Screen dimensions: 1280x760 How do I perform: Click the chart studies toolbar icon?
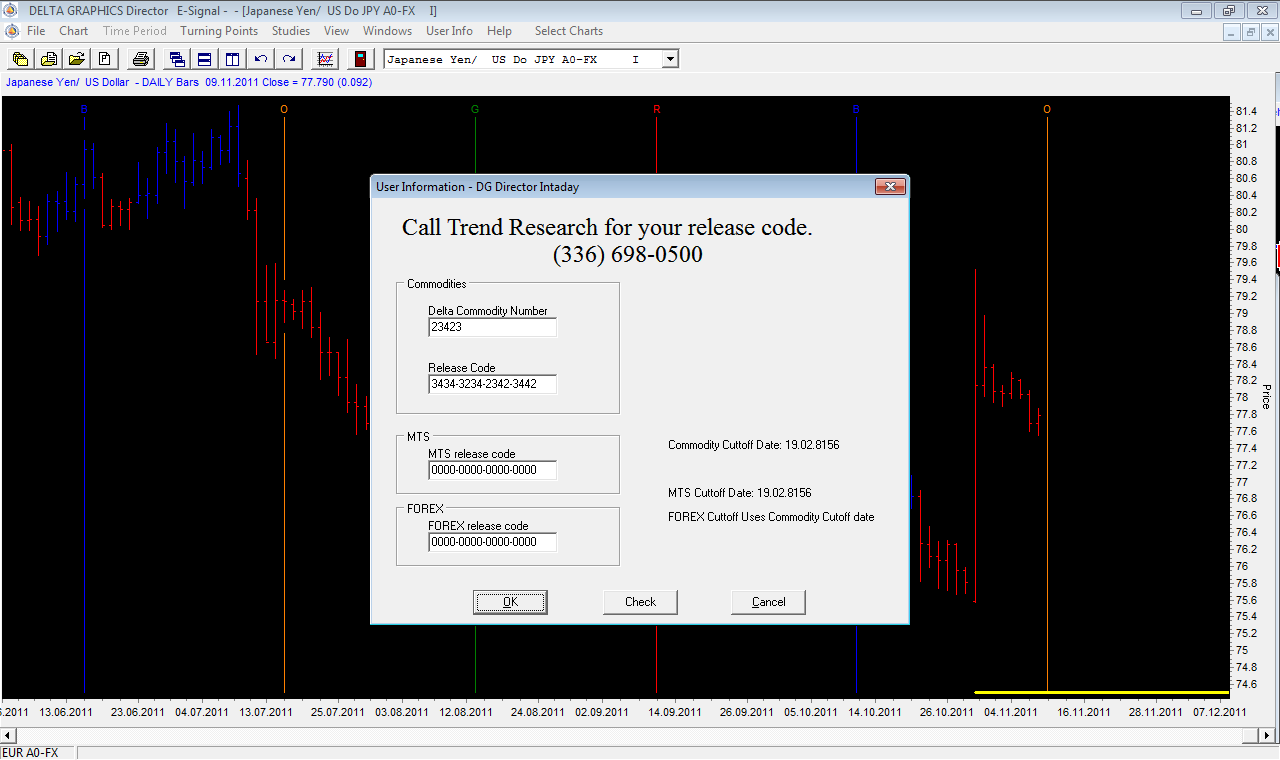(x=325, y=59)
